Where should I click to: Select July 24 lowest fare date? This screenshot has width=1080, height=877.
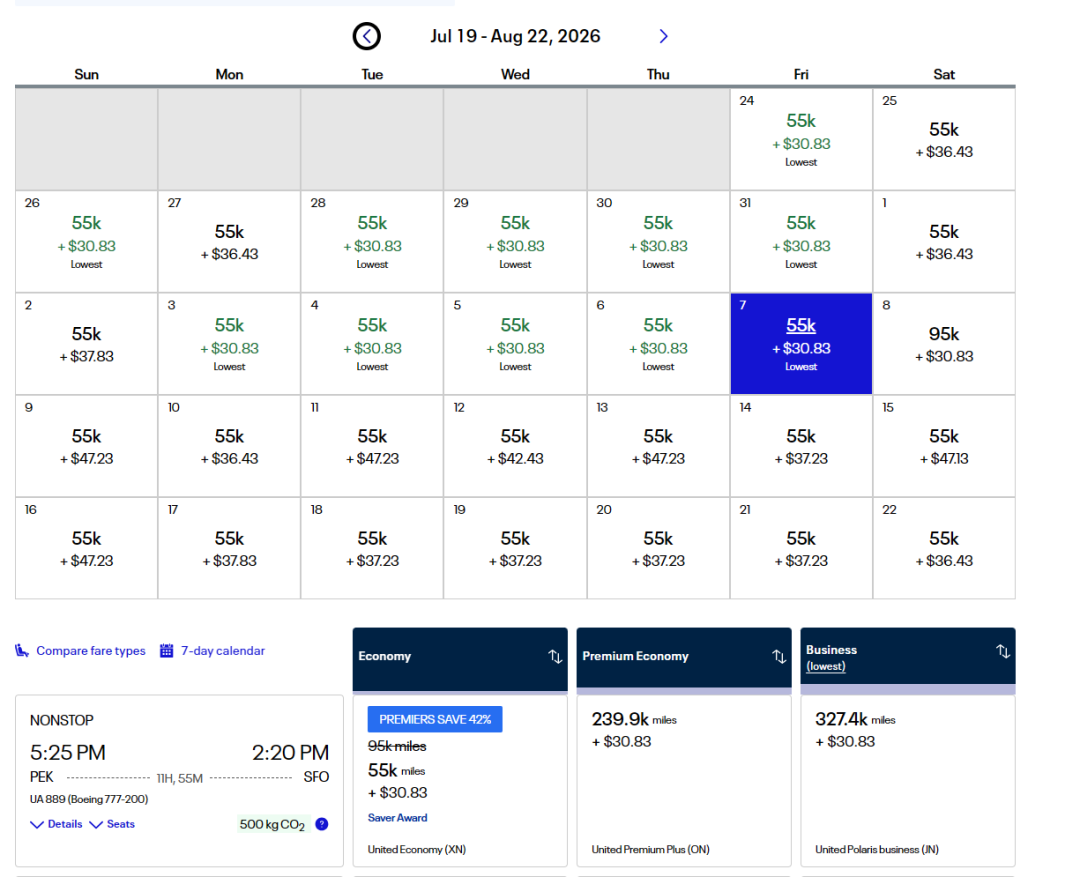click(801, 139)
